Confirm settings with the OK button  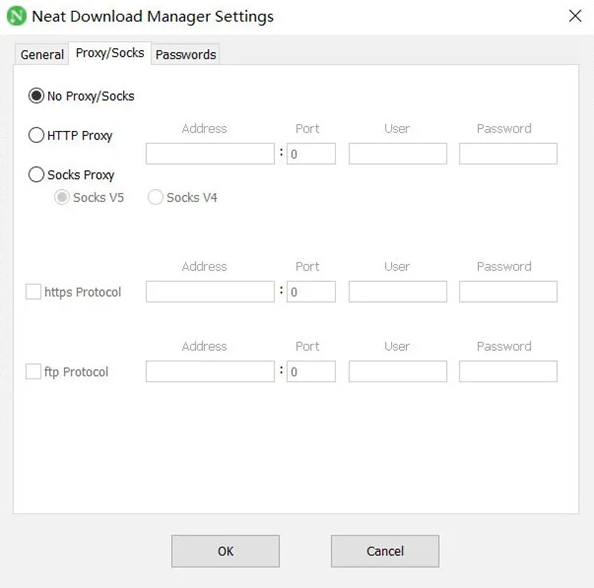225,551
